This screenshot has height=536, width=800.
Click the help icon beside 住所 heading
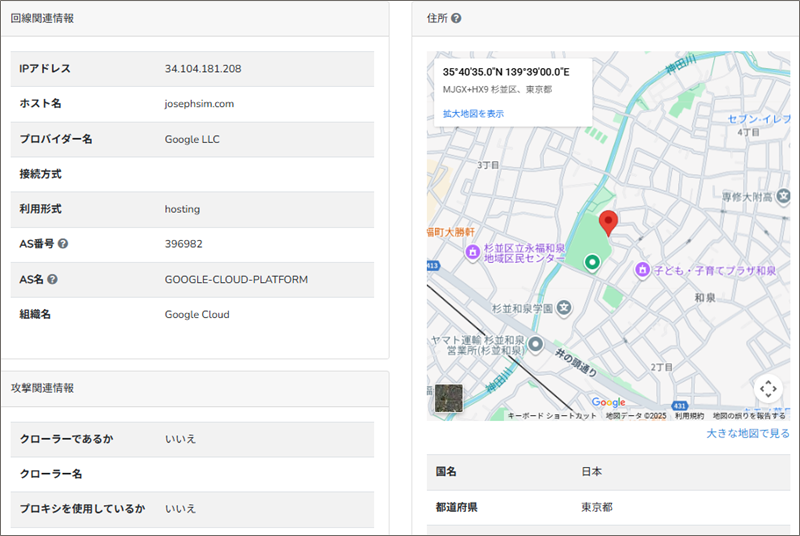click(x=456, y=18)
